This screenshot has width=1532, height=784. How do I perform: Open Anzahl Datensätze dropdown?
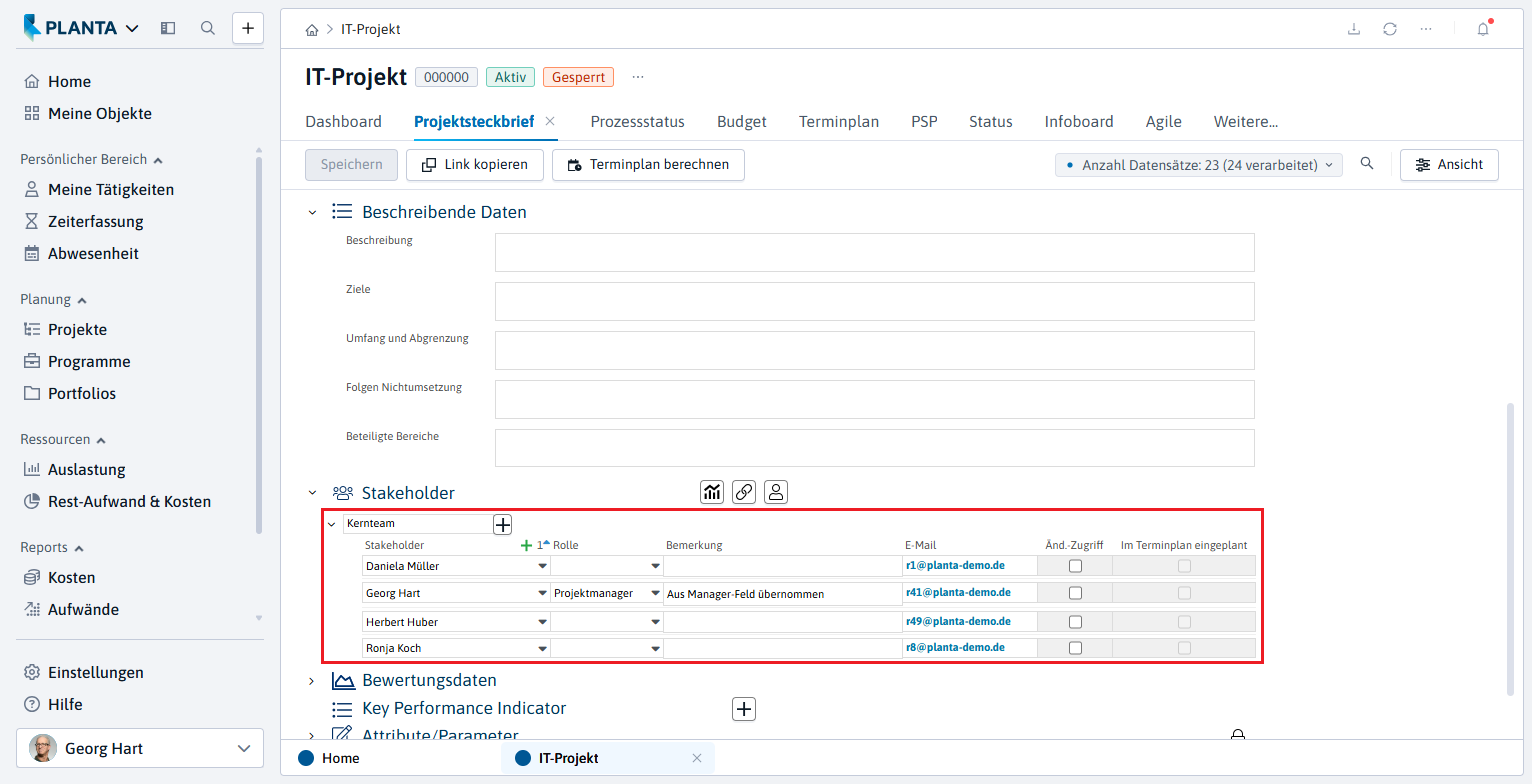click(x=1199, y=165)
